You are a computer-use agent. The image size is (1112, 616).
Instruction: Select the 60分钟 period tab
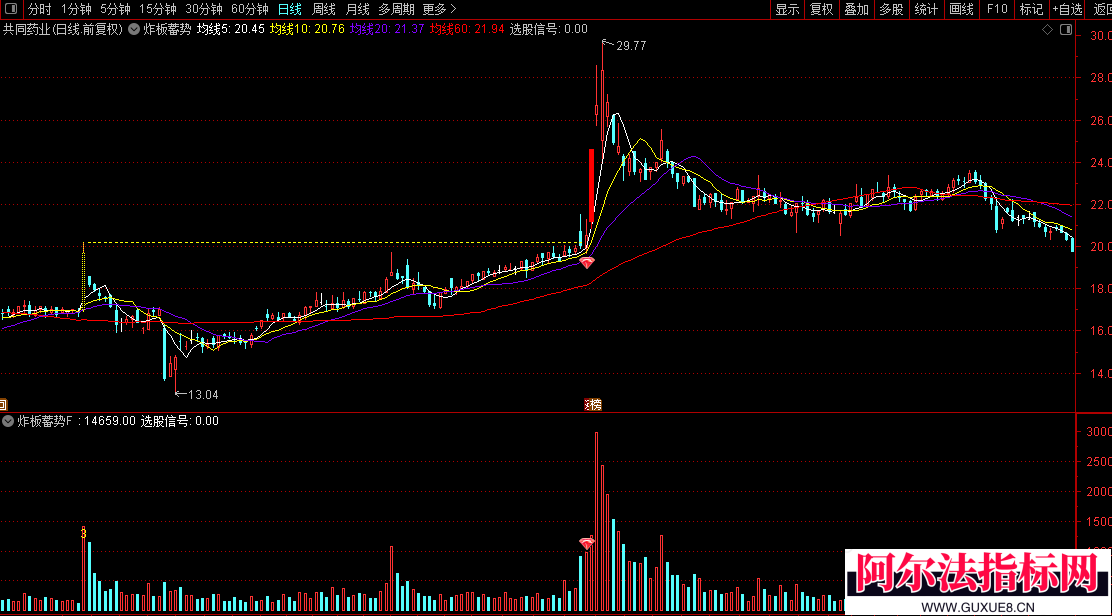point(250,9)
